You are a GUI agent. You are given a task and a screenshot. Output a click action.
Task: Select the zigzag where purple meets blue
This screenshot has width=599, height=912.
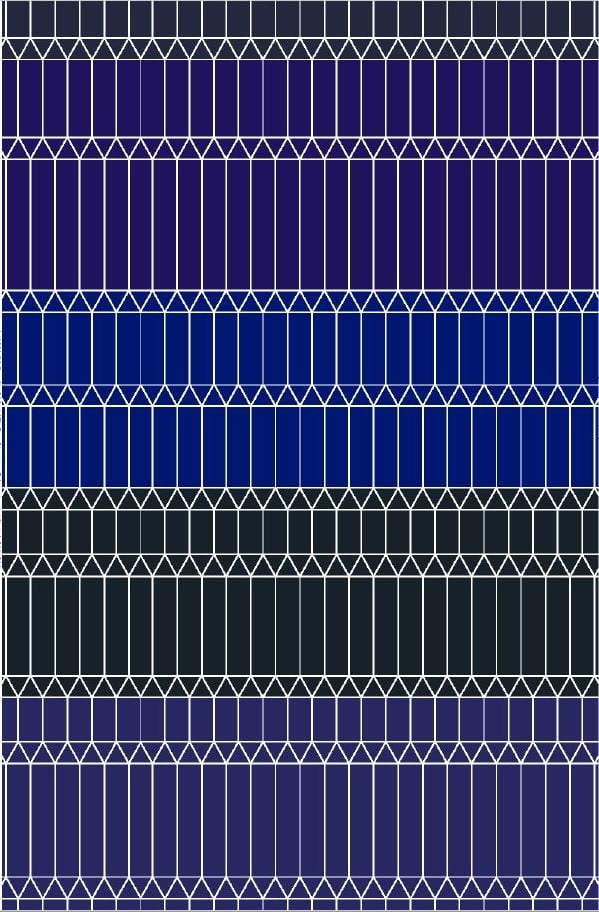click(300, 301)
